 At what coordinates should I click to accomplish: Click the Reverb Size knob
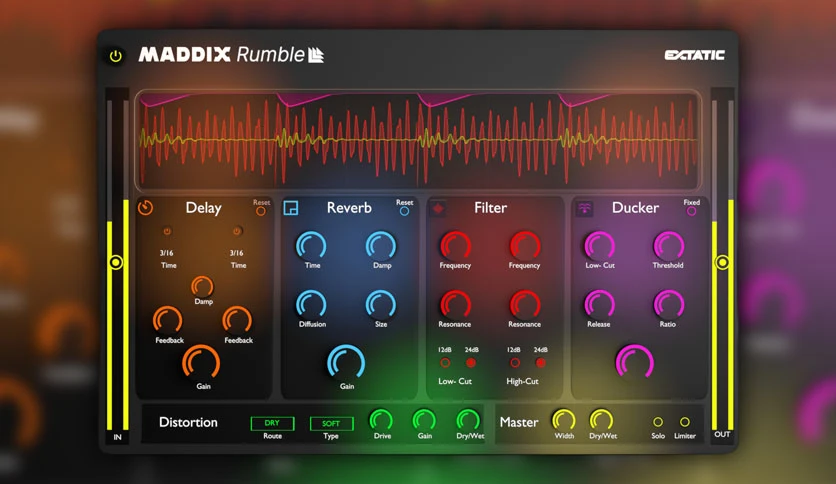coord(381,304)
